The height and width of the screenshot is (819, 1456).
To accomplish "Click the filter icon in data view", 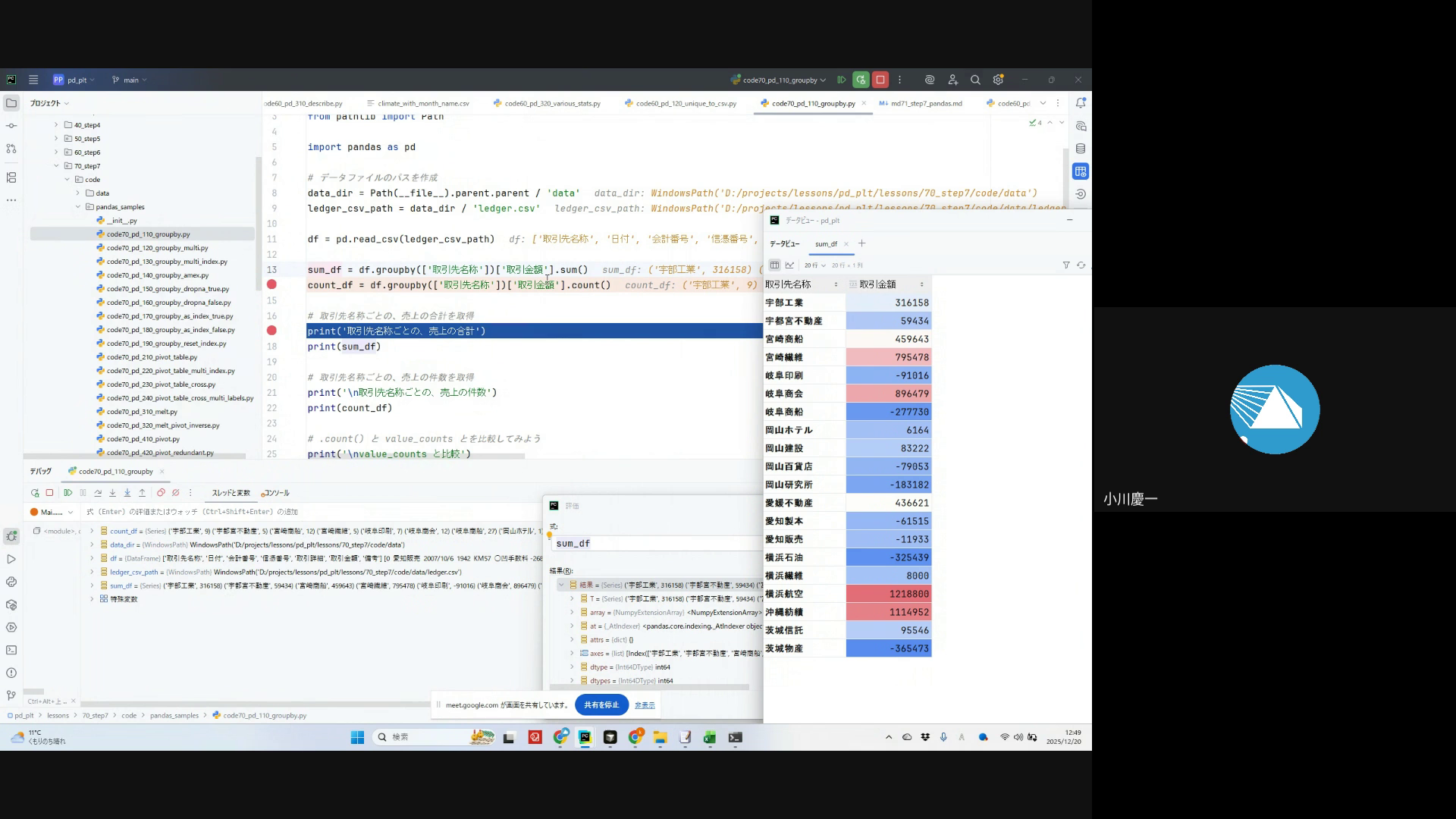I will (1066, 265).
